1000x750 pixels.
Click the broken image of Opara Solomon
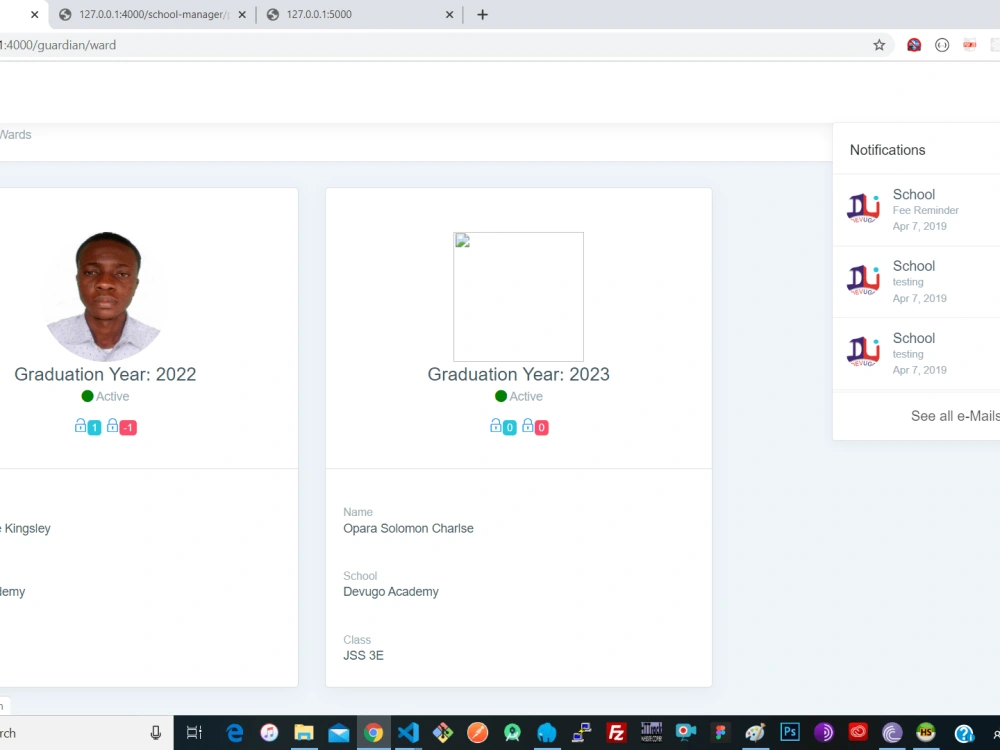click(518, 297)
